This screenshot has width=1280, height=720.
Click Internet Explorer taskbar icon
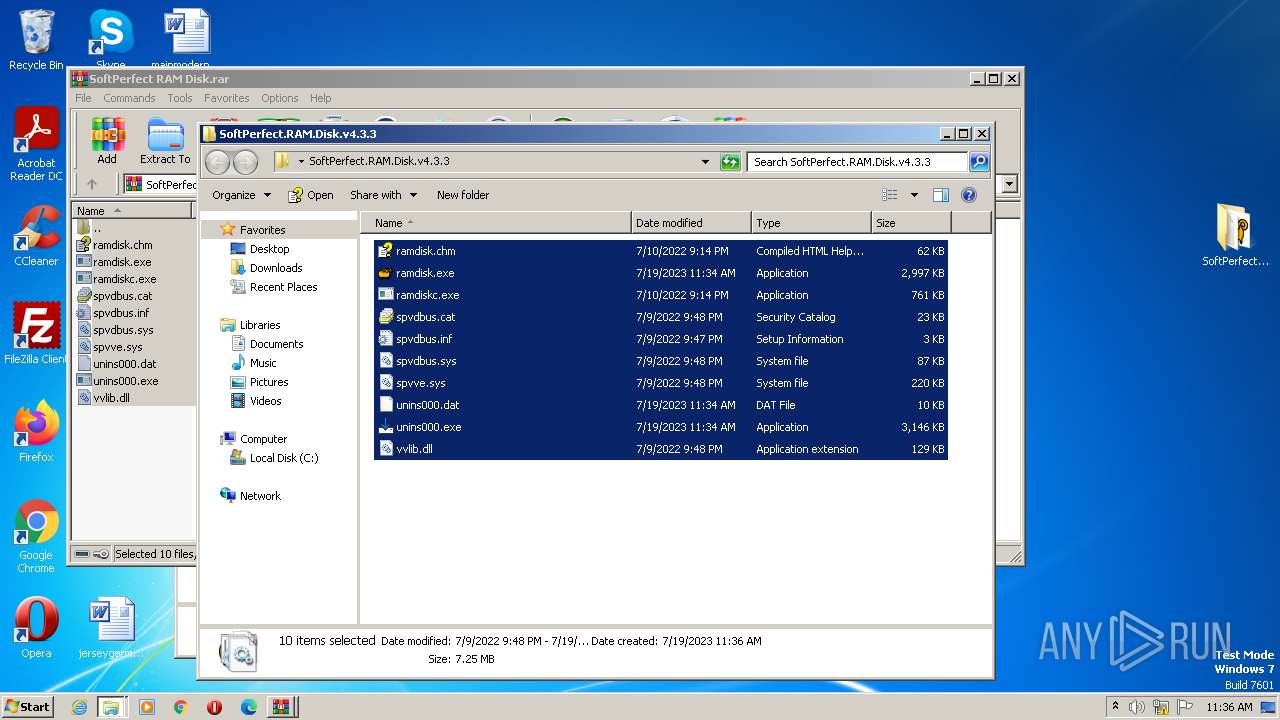pos(80,707)
